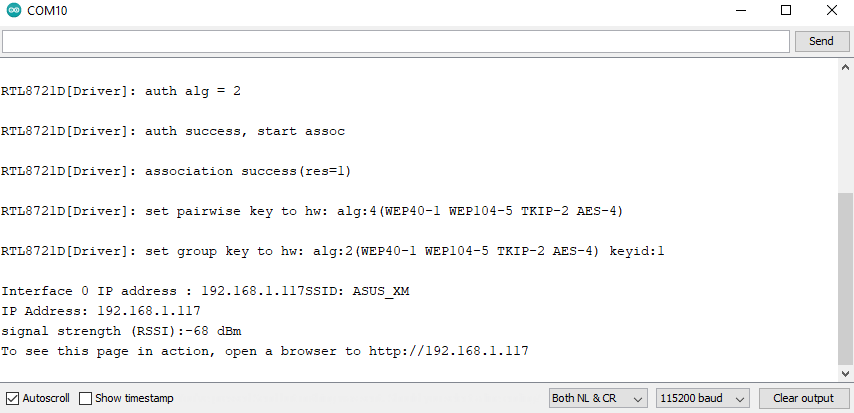Enable the Show timestamp checkbox
The height and width of the screenshot is (413, 854).
[86, 398]
